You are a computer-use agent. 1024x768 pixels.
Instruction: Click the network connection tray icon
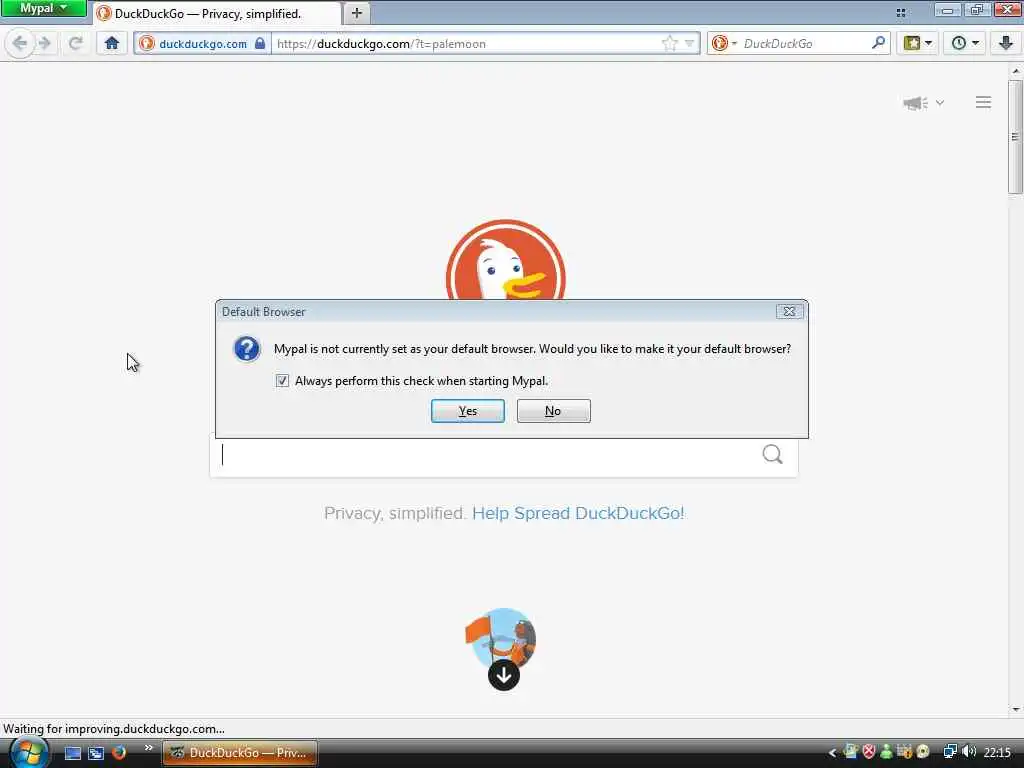[950, 752]
